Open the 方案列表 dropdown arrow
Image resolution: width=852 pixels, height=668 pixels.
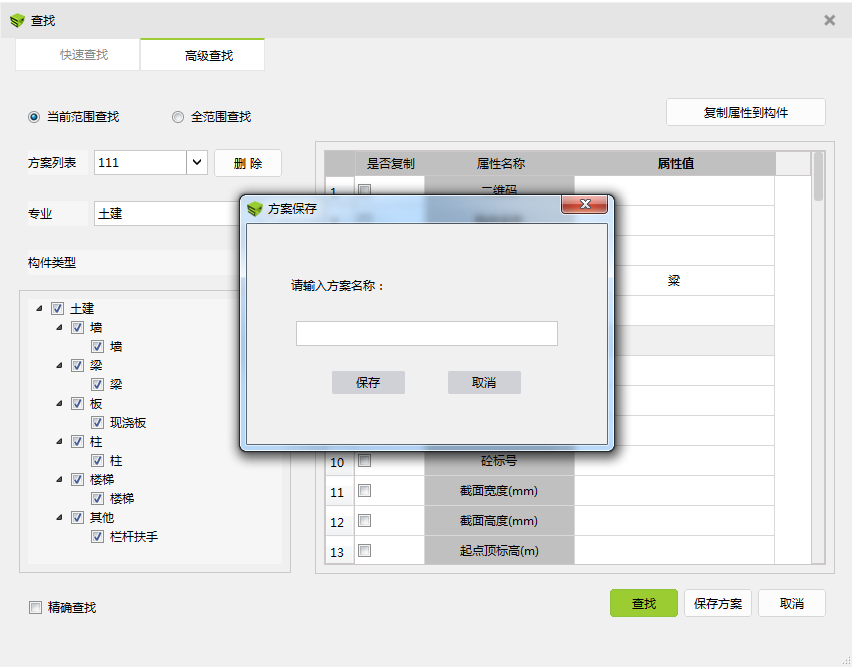click(197, 163)
